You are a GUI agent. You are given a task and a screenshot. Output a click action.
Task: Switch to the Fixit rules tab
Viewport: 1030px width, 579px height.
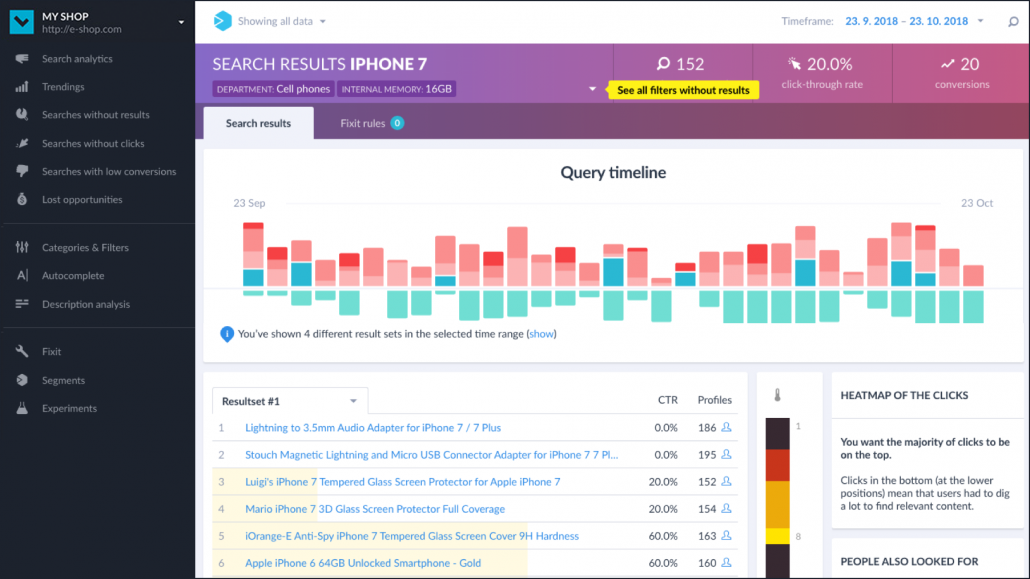tap(372, 123)
